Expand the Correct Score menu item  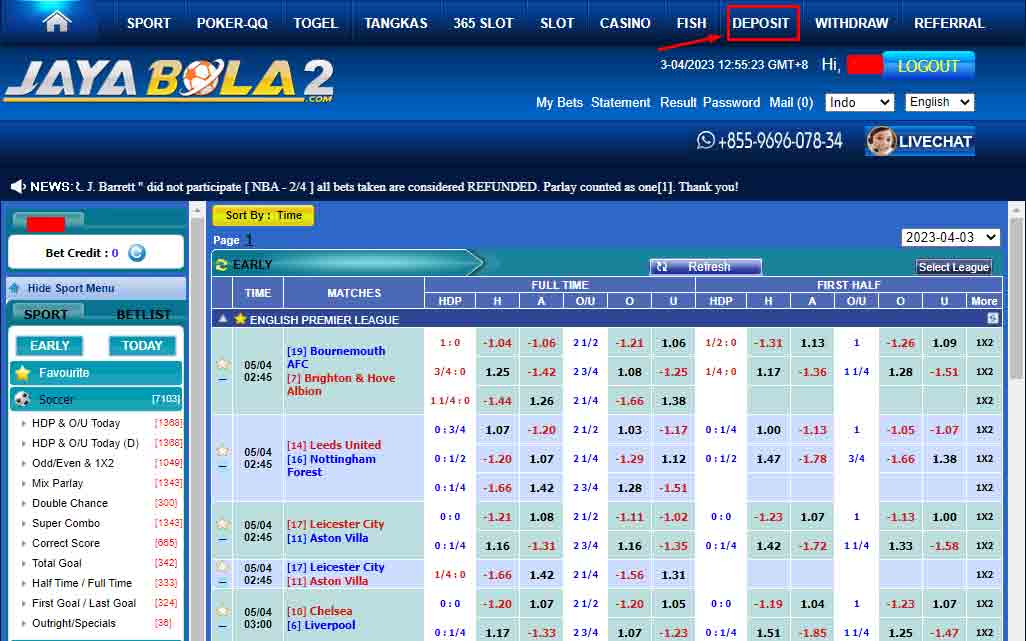[x=66, y=544]
